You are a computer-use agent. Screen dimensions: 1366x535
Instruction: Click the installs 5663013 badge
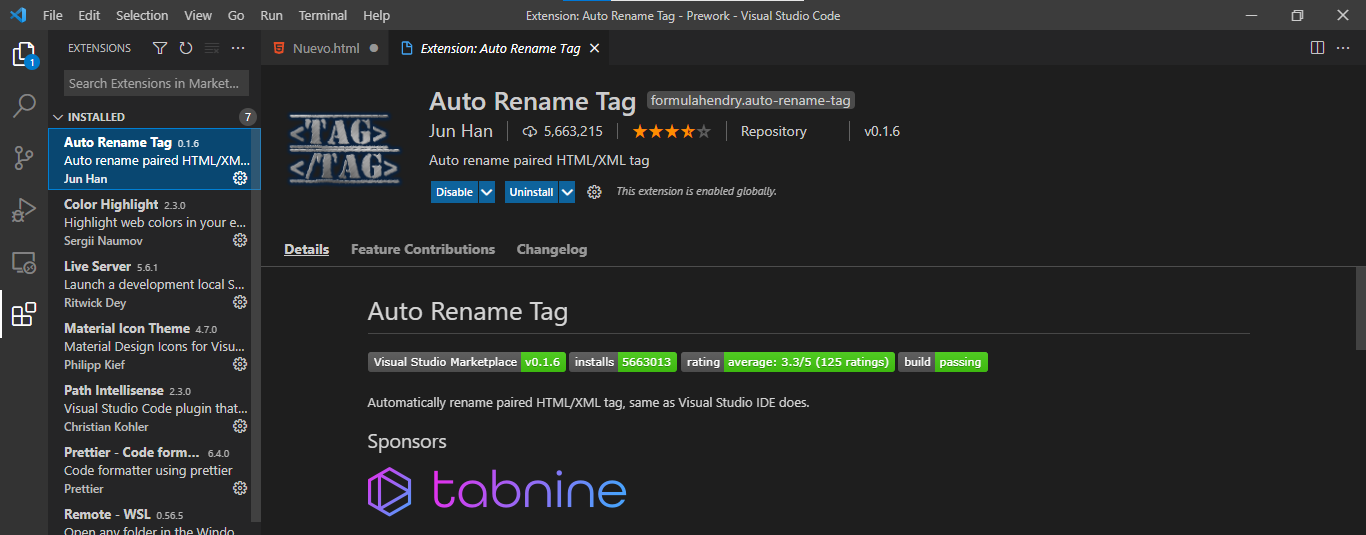click(624, 362)
